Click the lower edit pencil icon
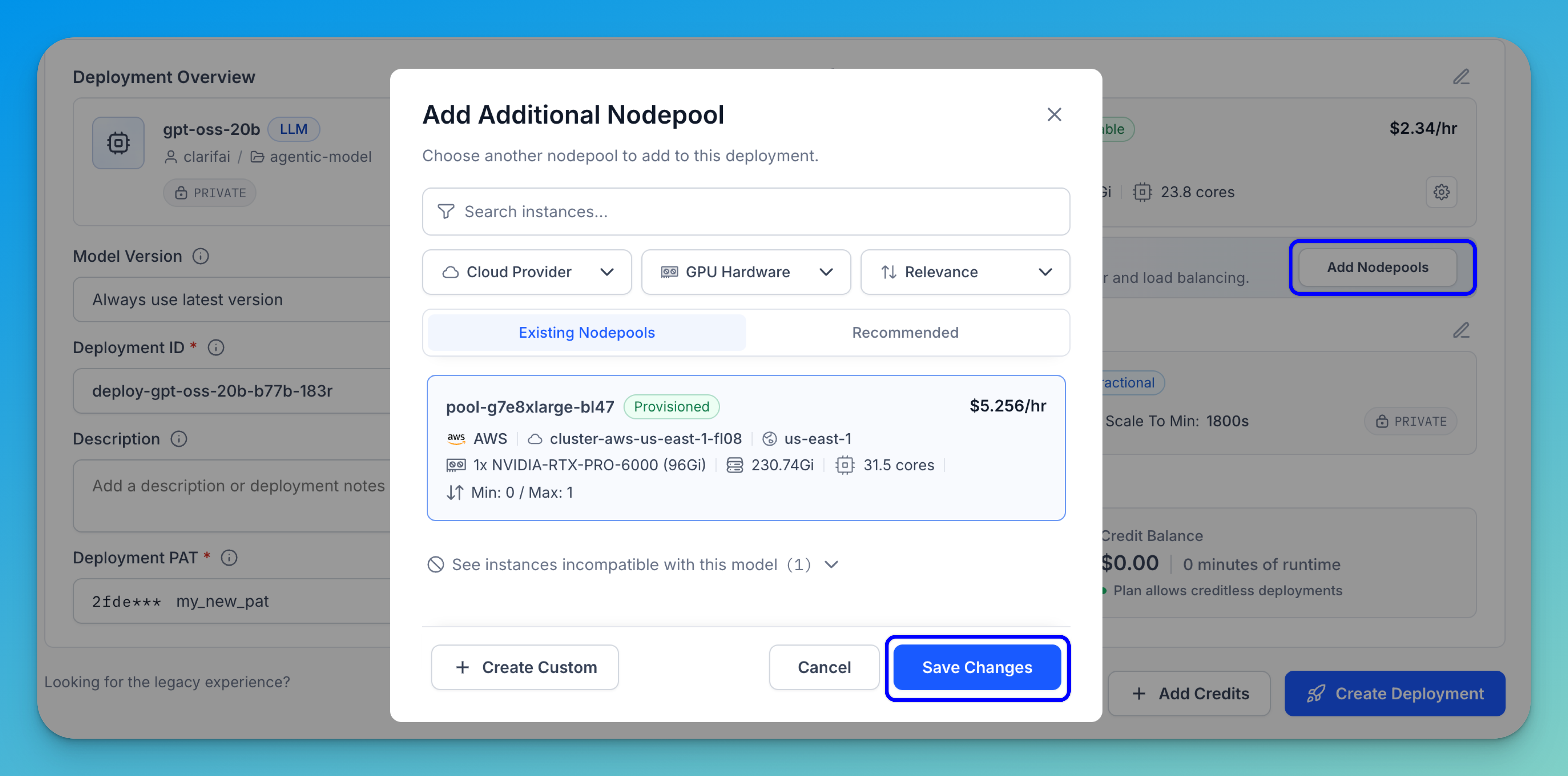 click(x=1461, y=330)
